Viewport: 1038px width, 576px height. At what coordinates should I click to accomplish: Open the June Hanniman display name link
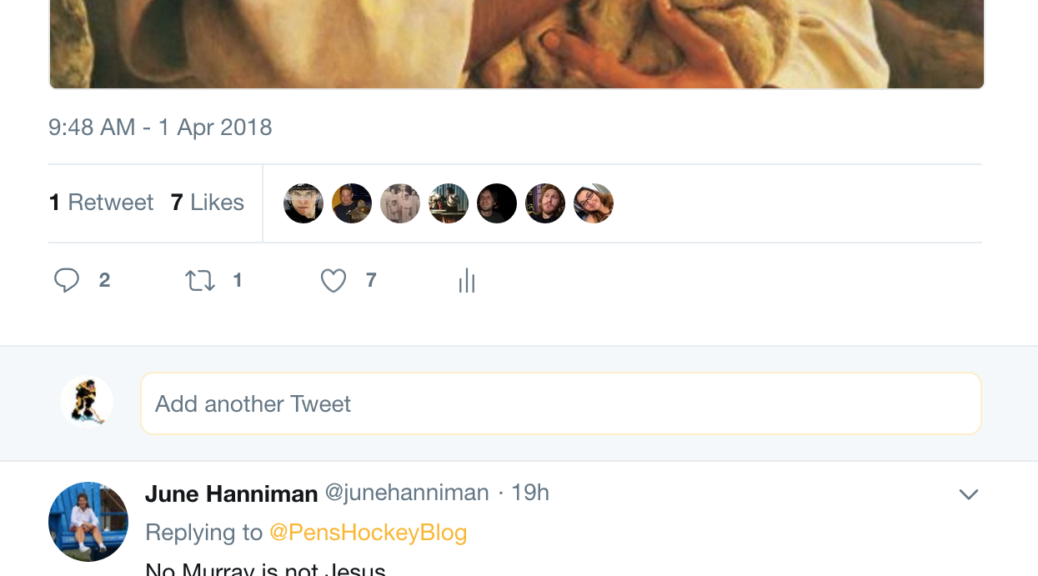231,493
